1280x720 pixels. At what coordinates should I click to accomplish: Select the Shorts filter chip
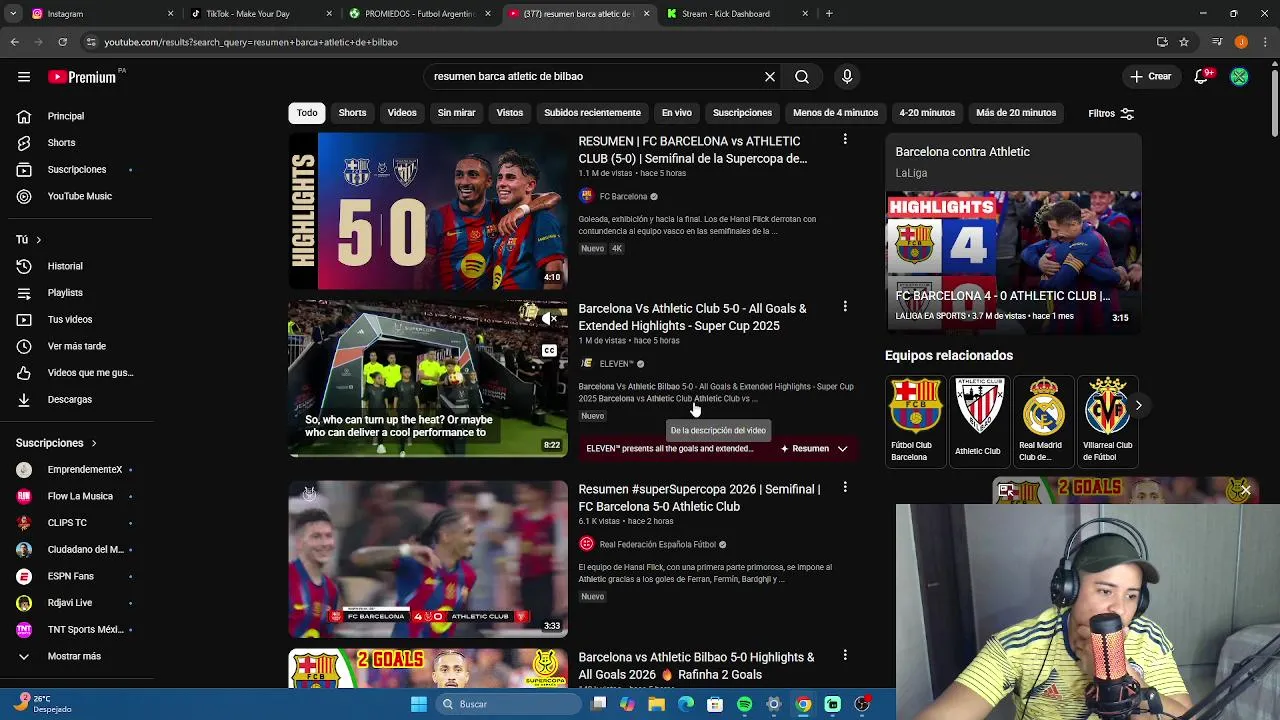[x=352, y=113]
